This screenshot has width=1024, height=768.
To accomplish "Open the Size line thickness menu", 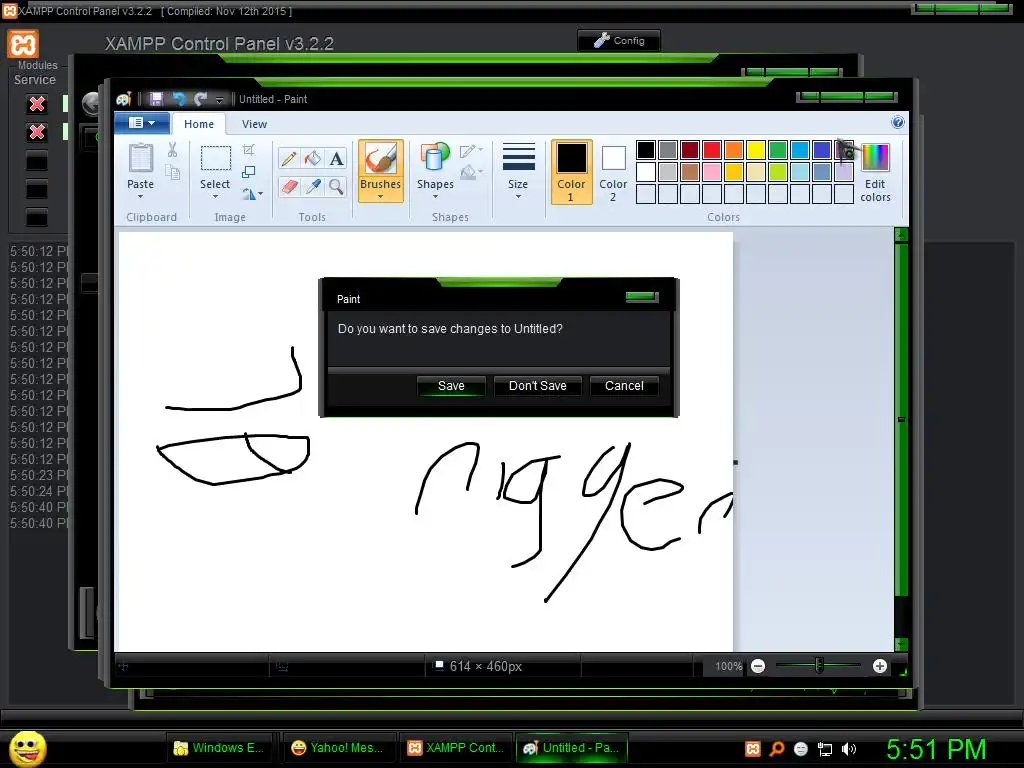I will click(518, 170).
